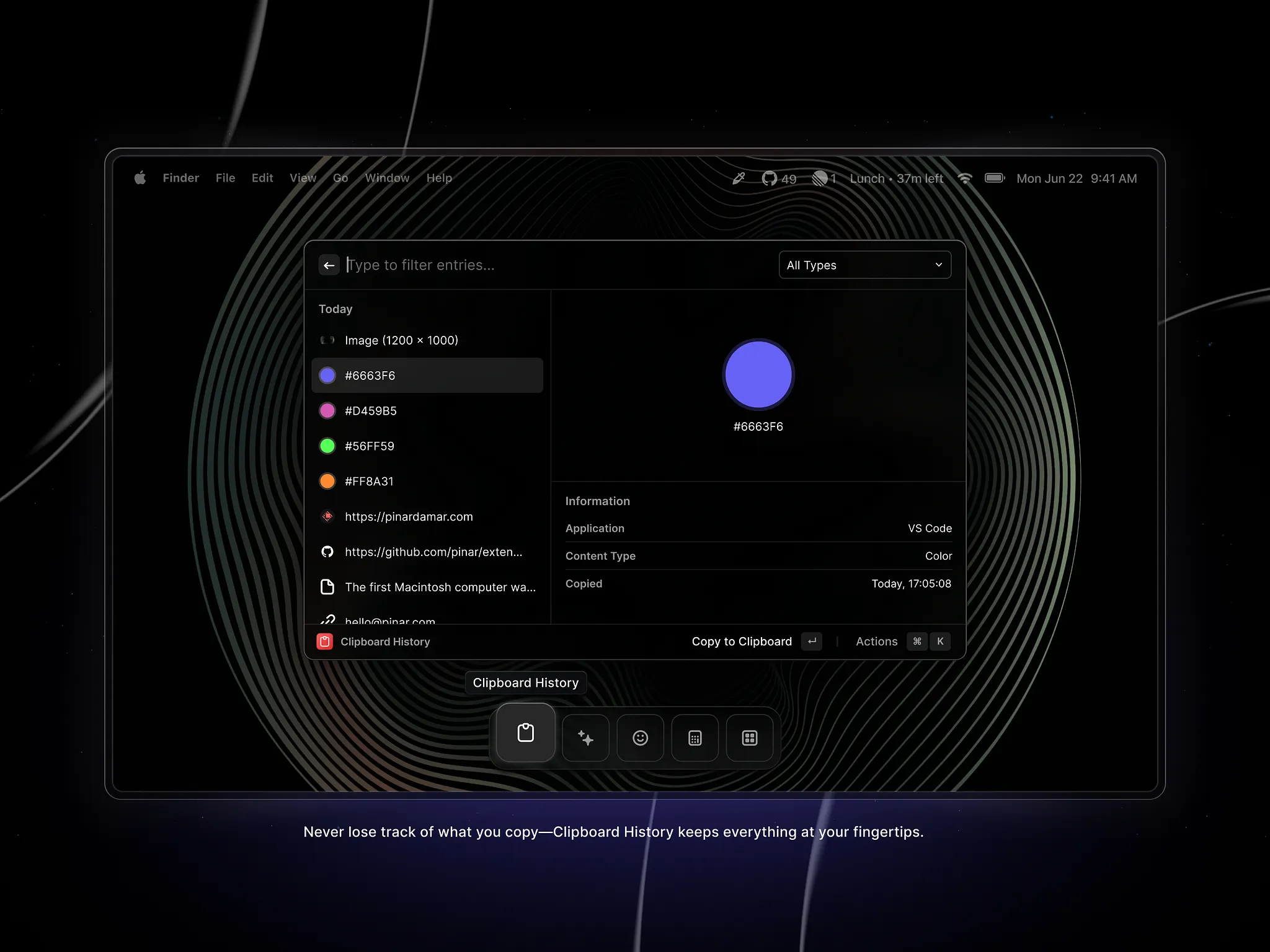Click the Wi-Fi status icon
The width and height of the screenshot is (1270, 952).
[x=965, y=178]
